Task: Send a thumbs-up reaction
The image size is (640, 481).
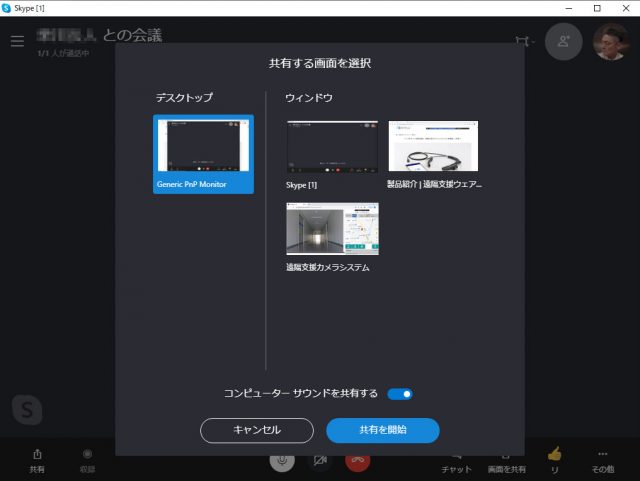Action: (554, 461)
